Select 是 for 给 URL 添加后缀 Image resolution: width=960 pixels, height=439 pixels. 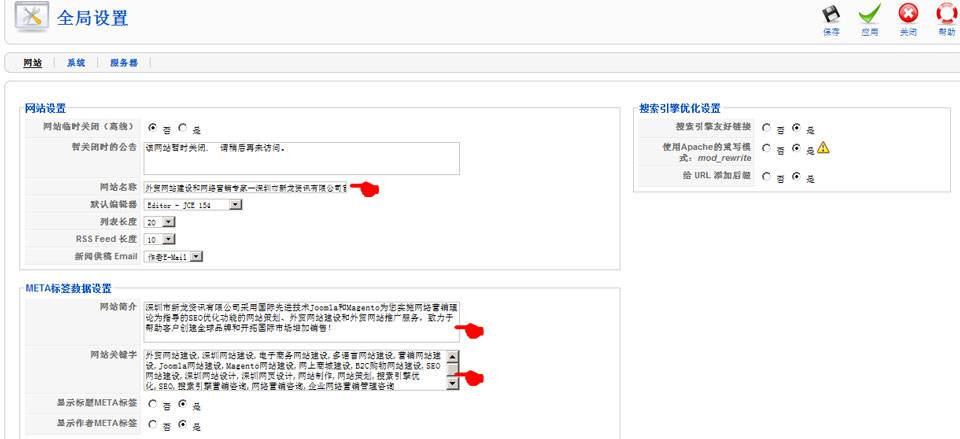[x=796, y=176]
